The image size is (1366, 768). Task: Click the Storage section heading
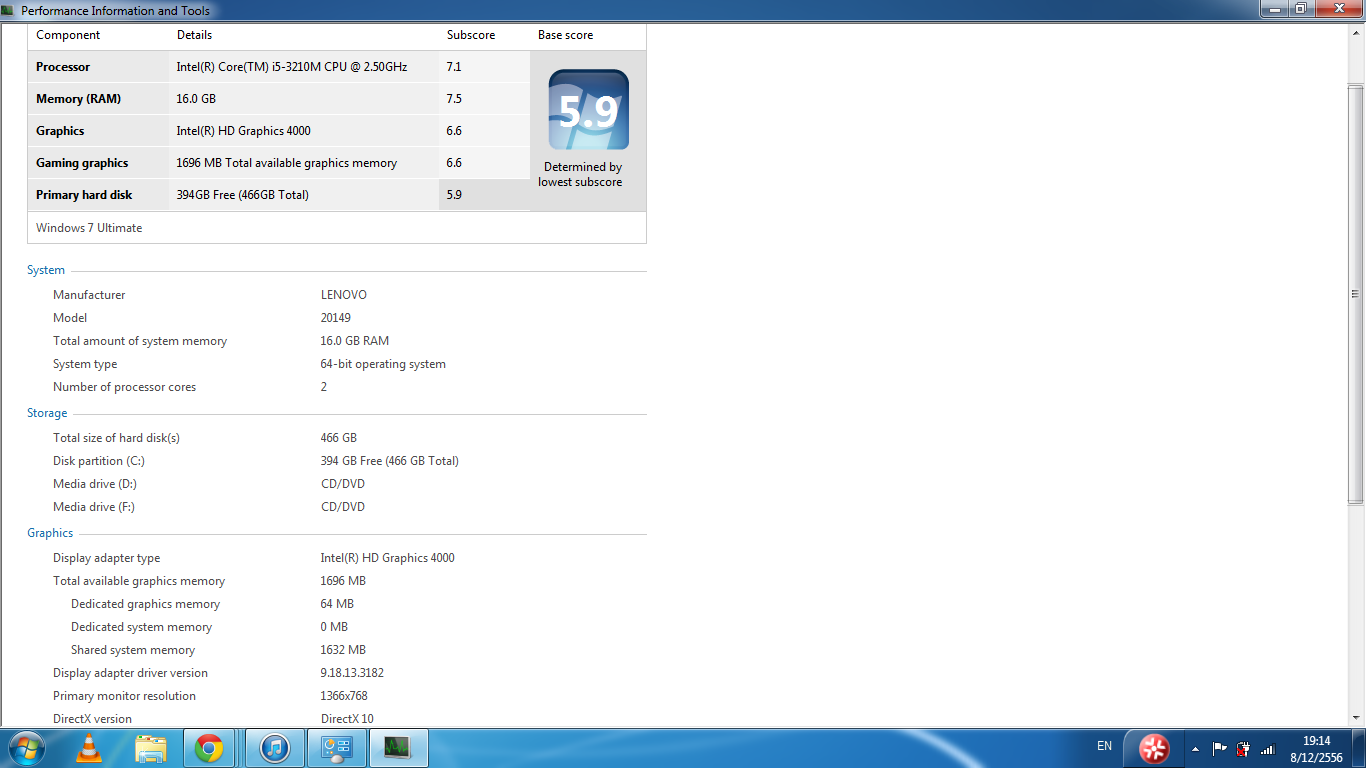tap(47, 413)
